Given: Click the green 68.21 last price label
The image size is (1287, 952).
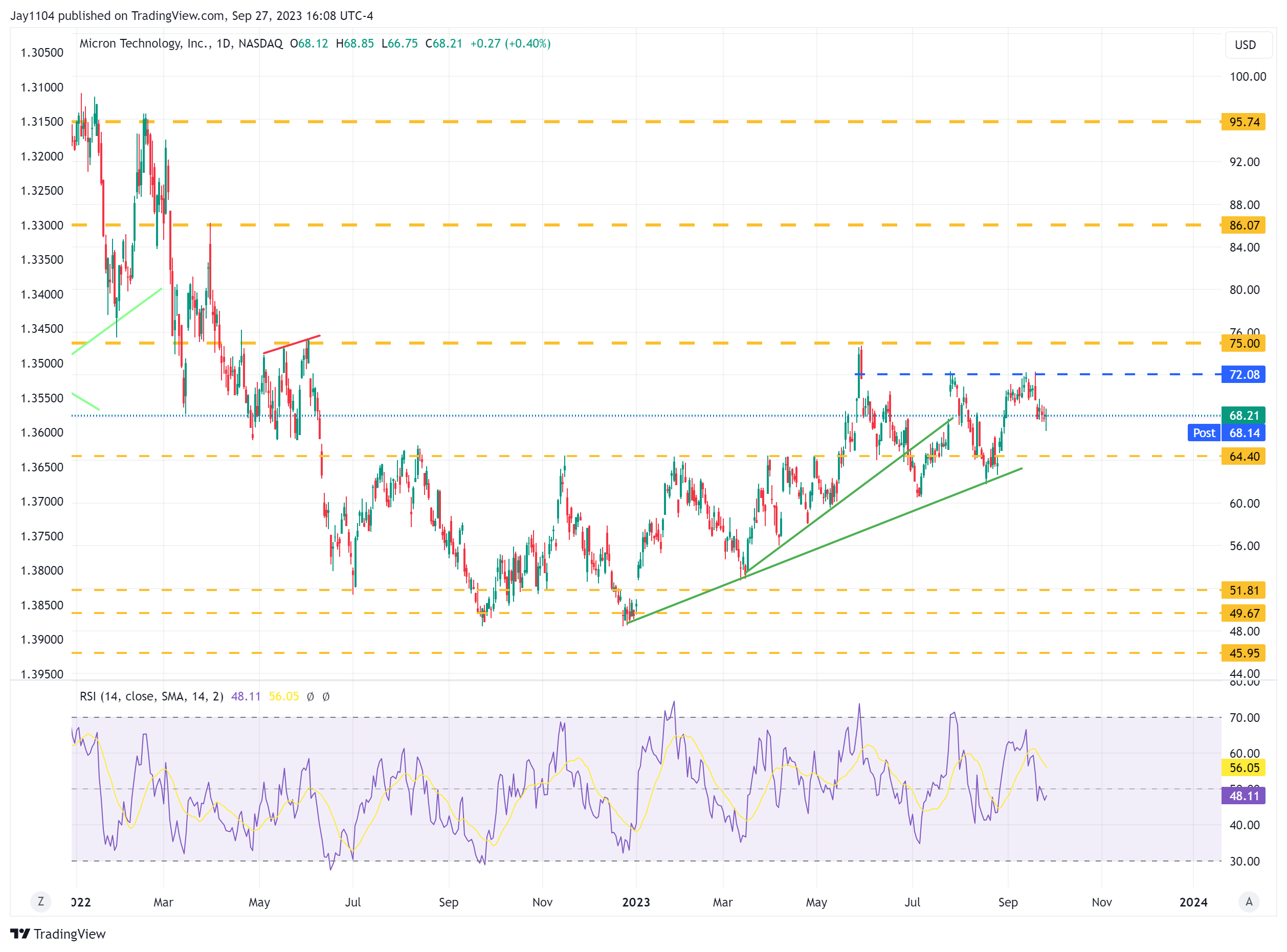Looking at the screenshot, I should (x=1243, y=416).
